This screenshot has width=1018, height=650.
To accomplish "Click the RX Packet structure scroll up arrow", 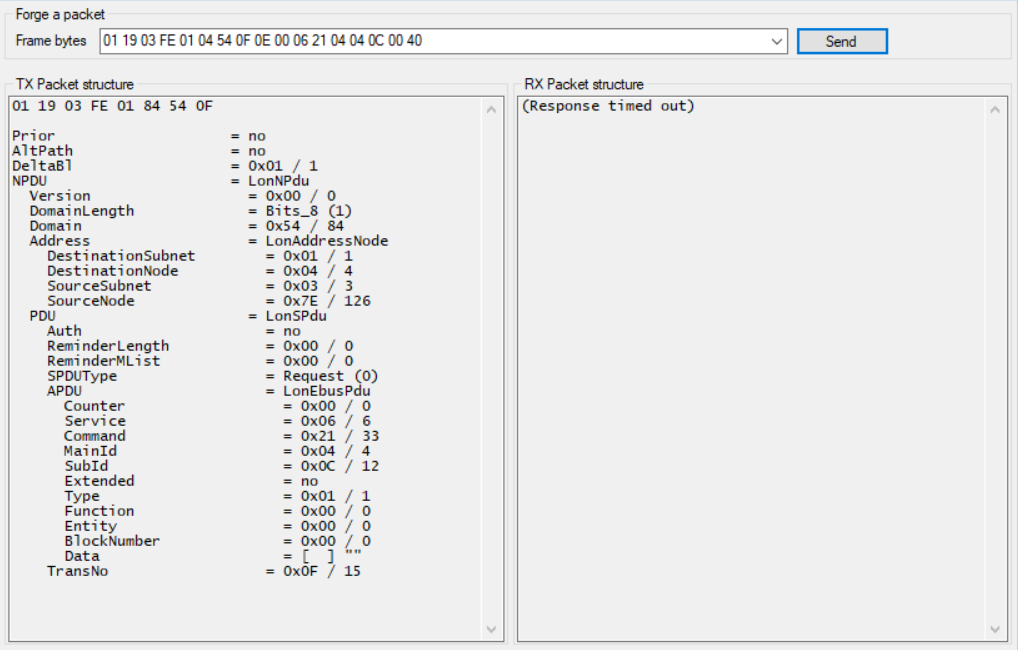I will 995,109.
